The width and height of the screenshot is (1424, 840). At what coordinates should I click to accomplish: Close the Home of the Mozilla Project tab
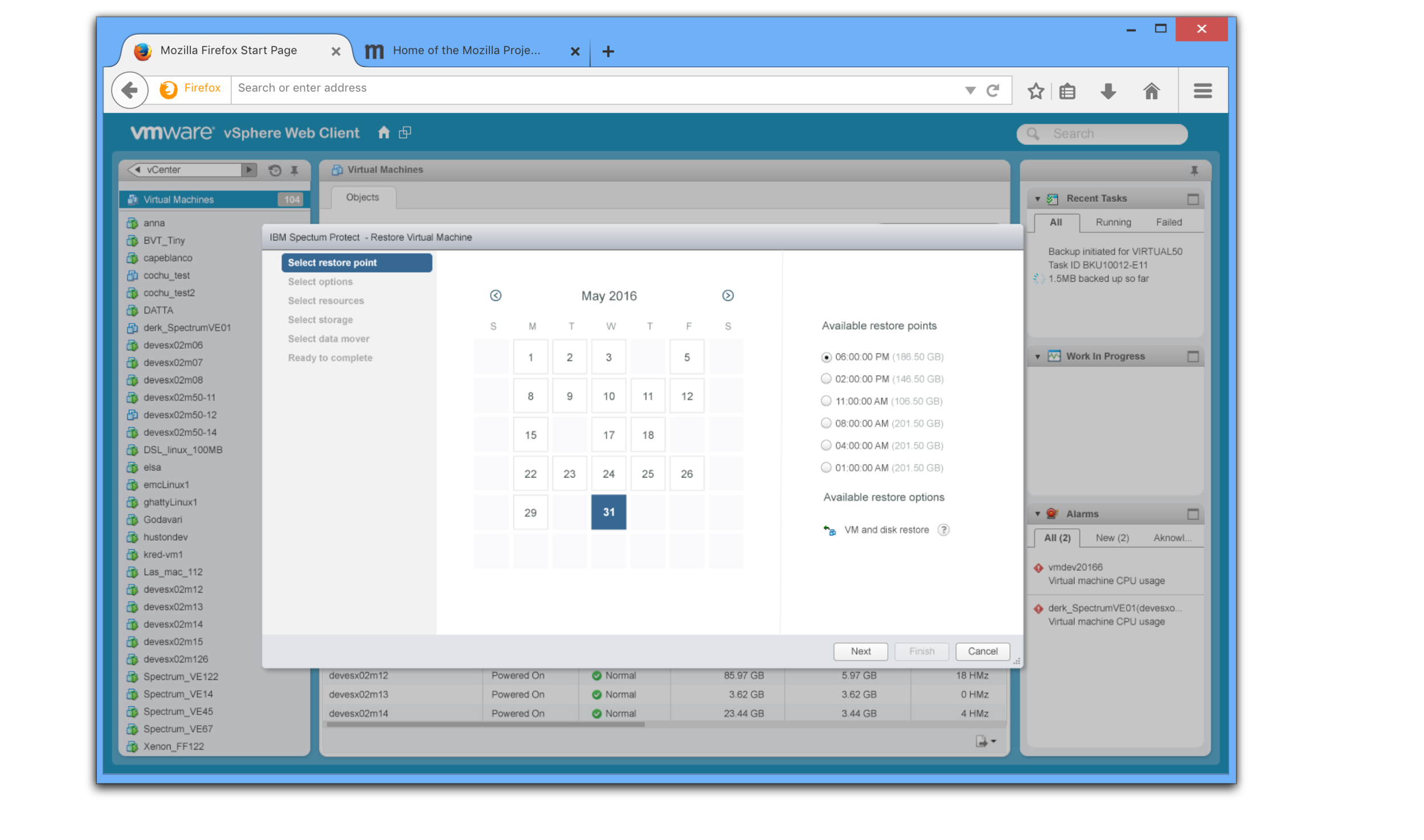pyautogui.click(x=575, y=51)
